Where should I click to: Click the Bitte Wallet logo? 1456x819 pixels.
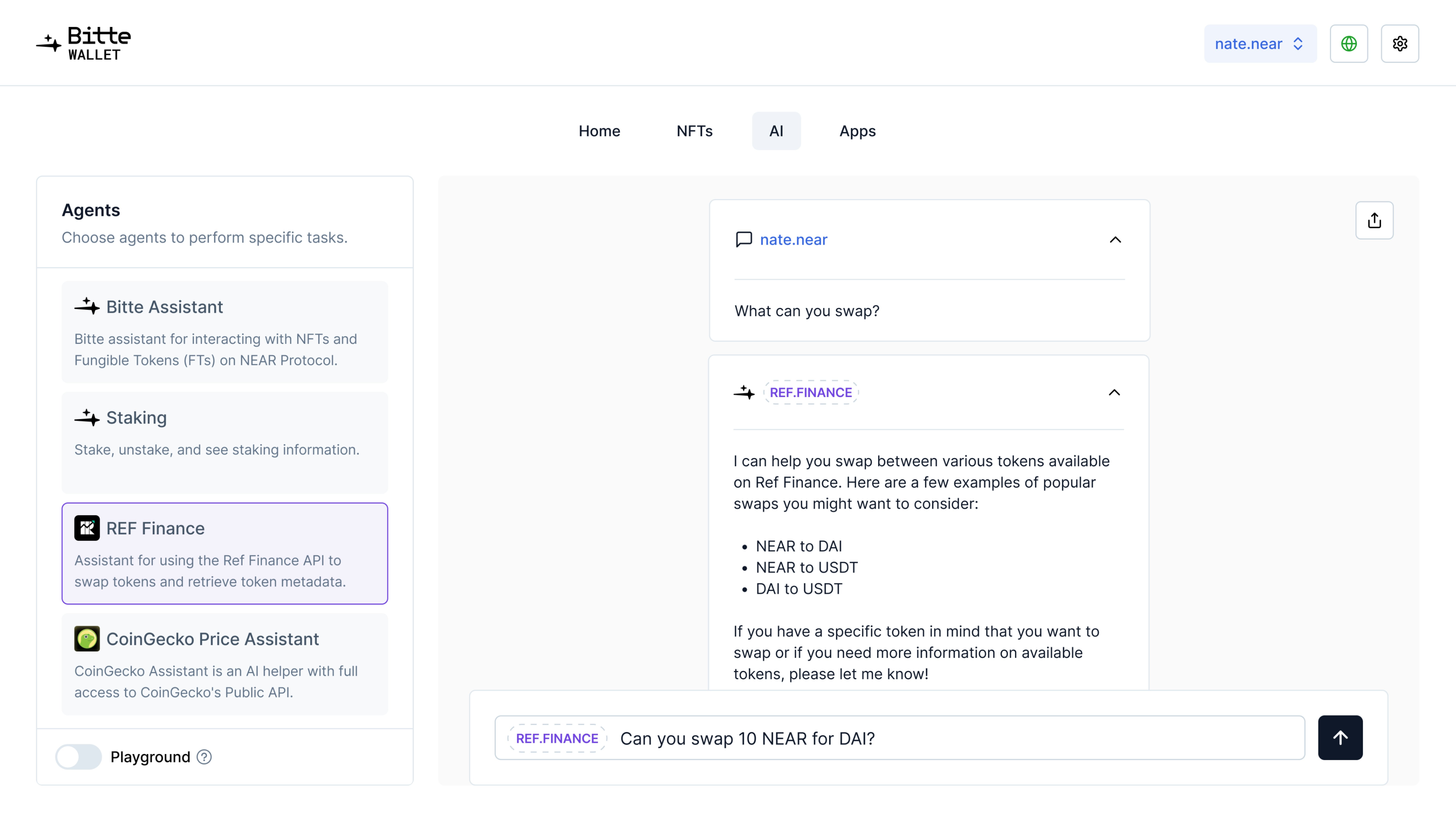84,43
